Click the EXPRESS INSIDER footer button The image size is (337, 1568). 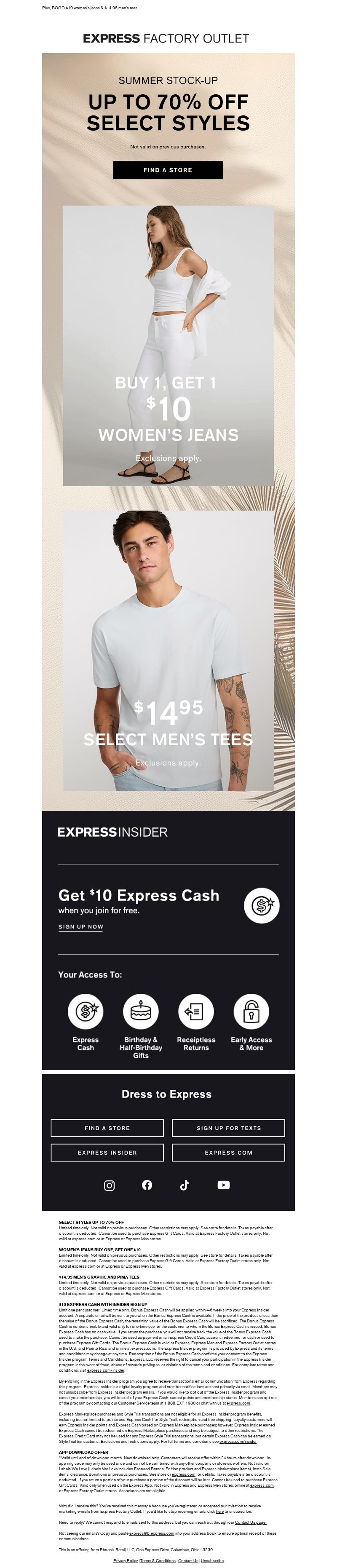[x=107, y=1152]
